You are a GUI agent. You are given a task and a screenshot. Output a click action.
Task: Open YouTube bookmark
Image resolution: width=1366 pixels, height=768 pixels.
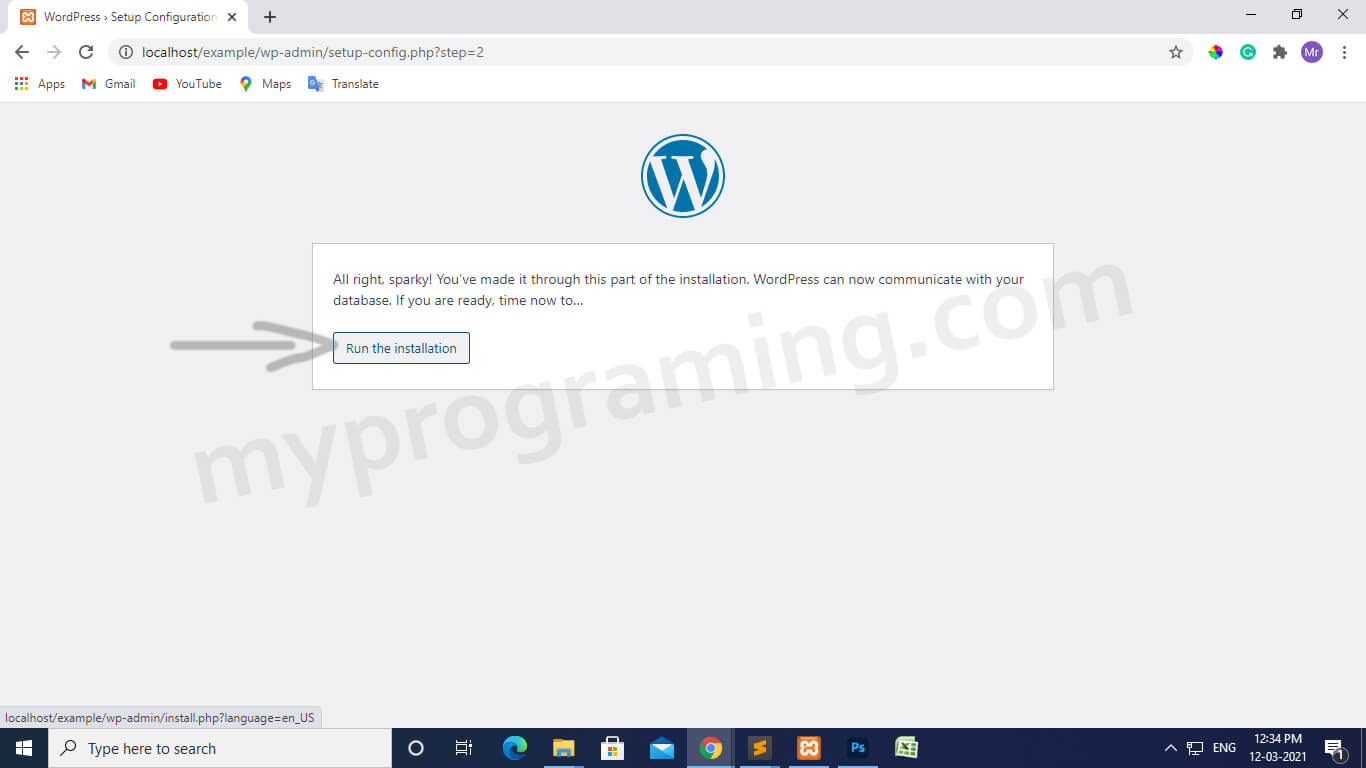(x=187, y=84)
